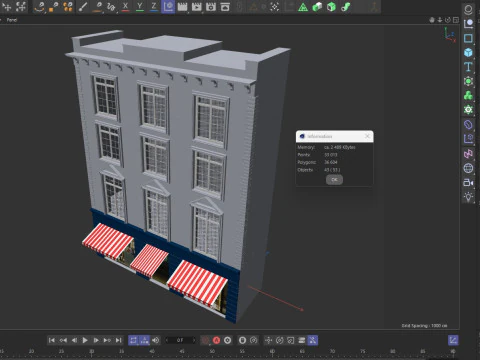The image size is (480, 360).
Task: Click the green rounded cube icon
Action: (317, 7)
